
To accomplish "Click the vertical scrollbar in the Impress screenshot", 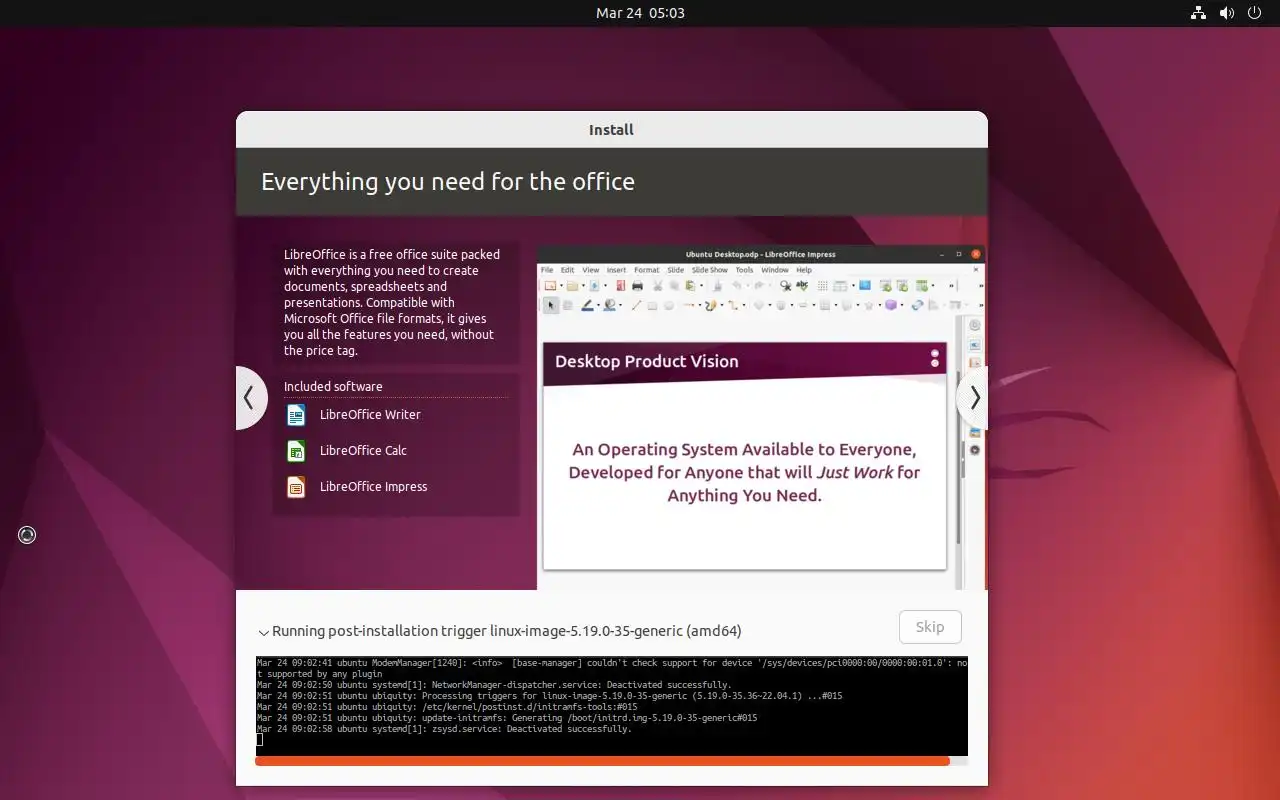I will 959,455.
